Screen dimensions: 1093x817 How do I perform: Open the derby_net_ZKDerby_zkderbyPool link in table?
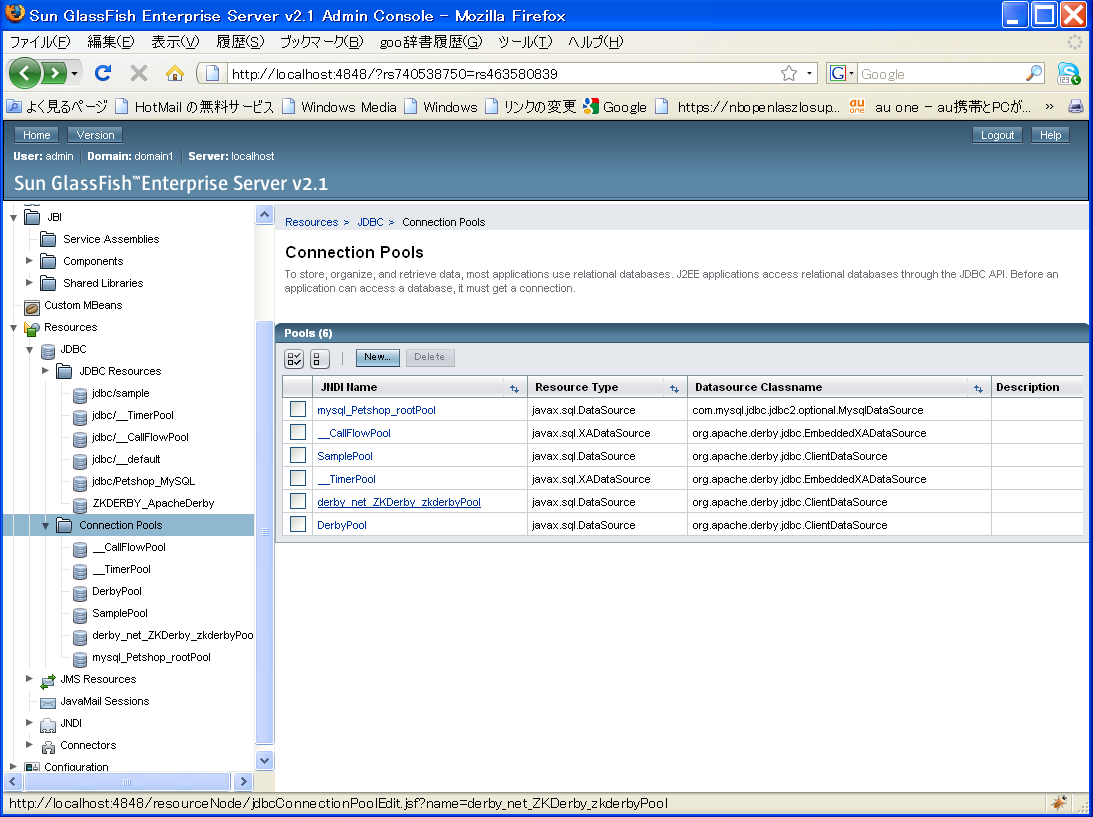tap(399, 502)
